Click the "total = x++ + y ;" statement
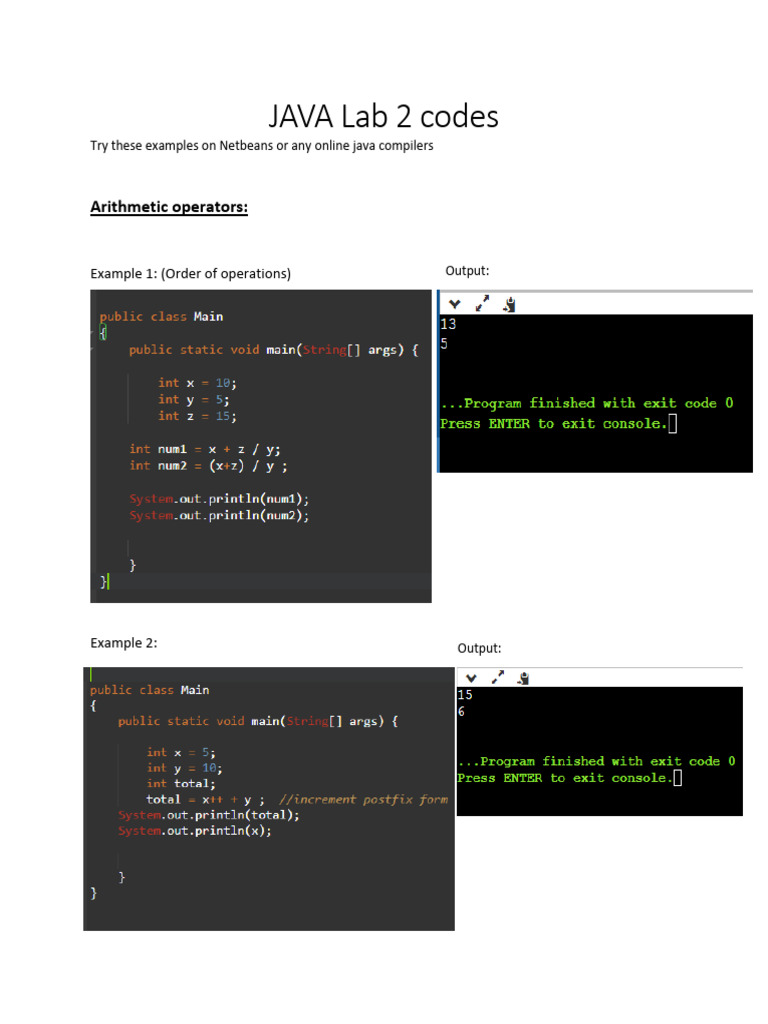Image resolution: width=768 pixels, height=1024 pixels. point(205,799)
